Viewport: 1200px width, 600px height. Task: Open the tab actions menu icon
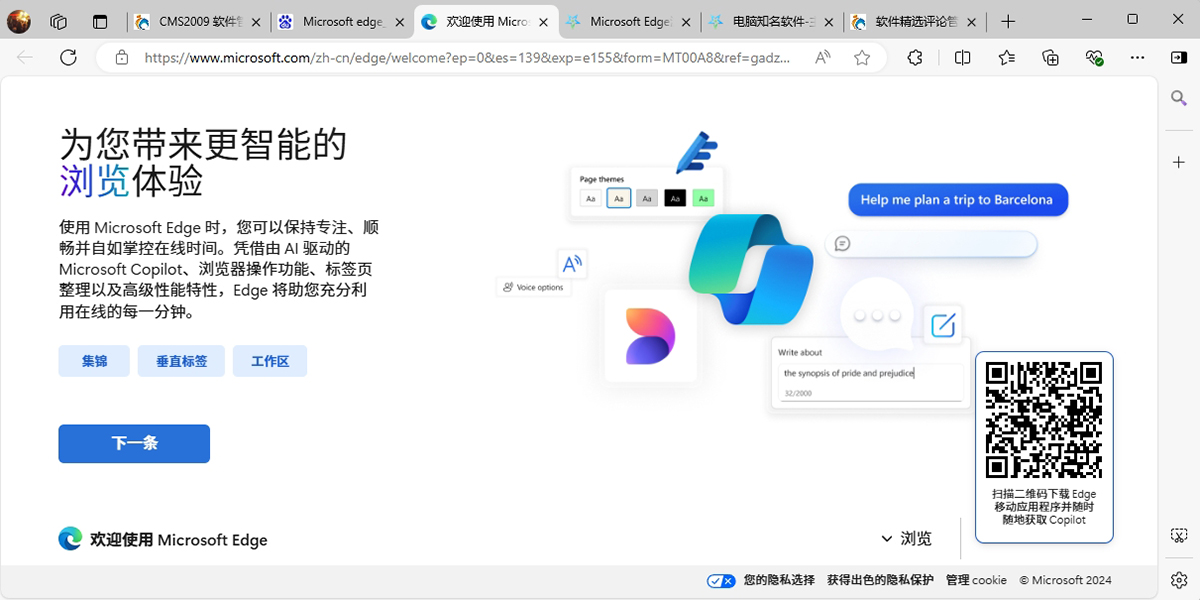point(100,21)
